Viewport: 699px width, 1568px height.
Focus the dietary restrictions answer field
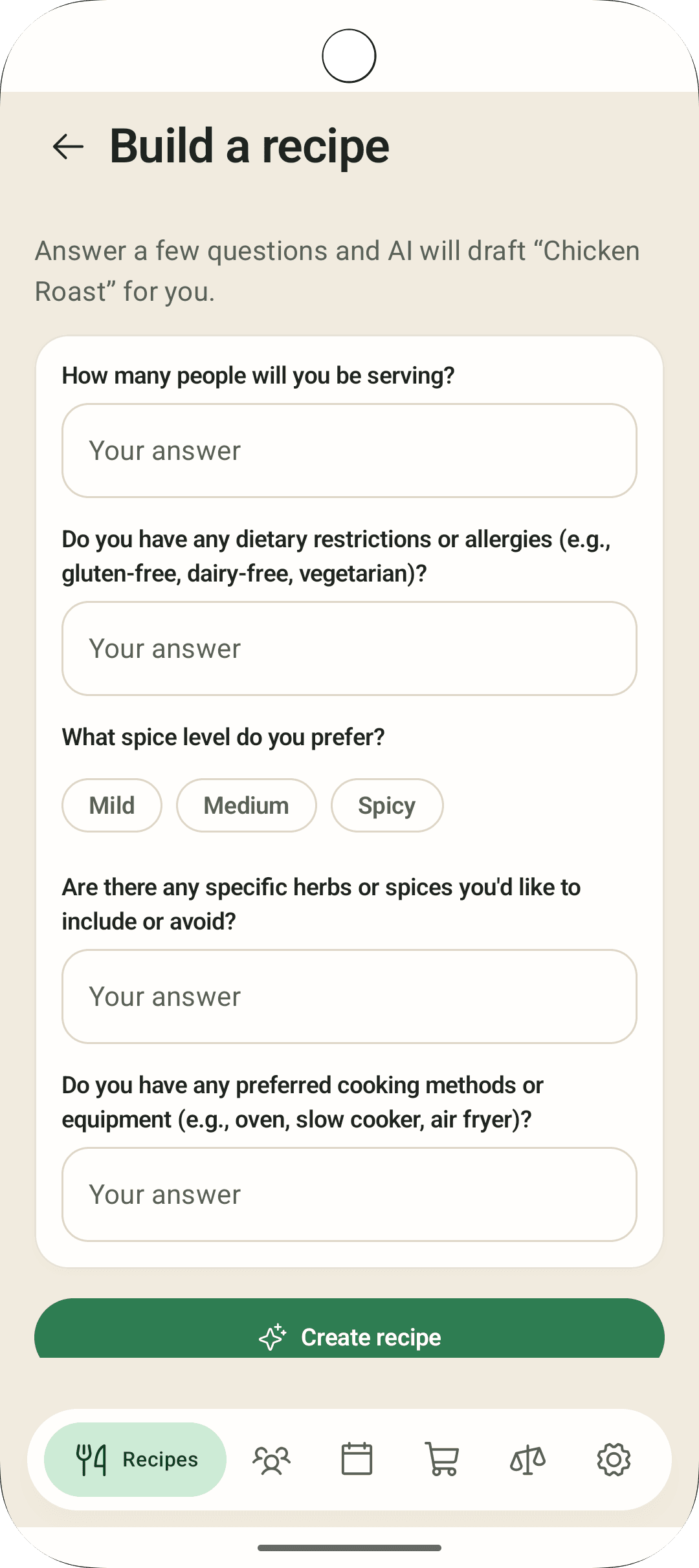coord(349,649)
